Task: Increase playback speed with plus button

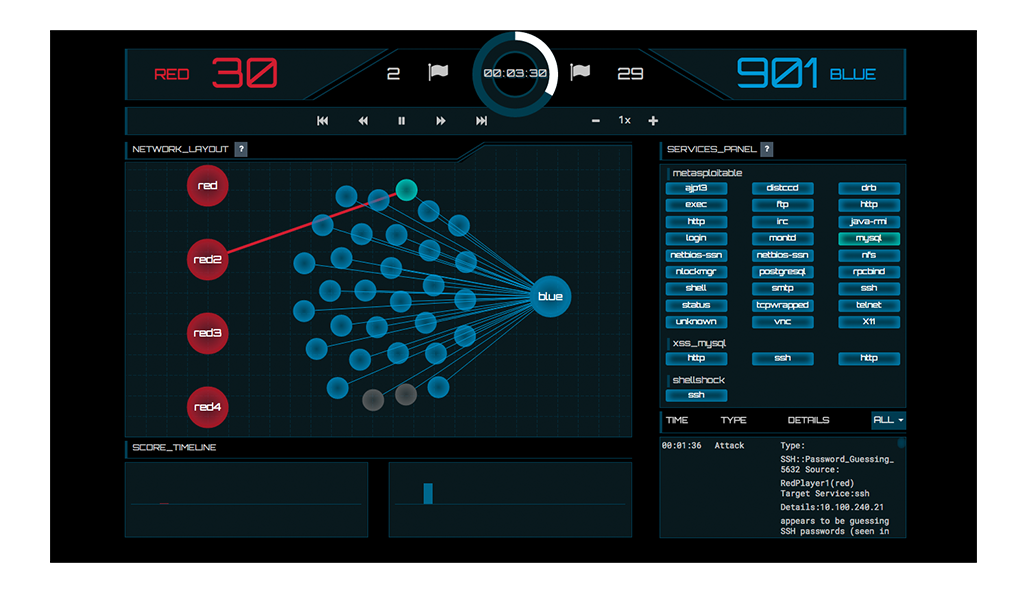Action: tap(653, 121)
